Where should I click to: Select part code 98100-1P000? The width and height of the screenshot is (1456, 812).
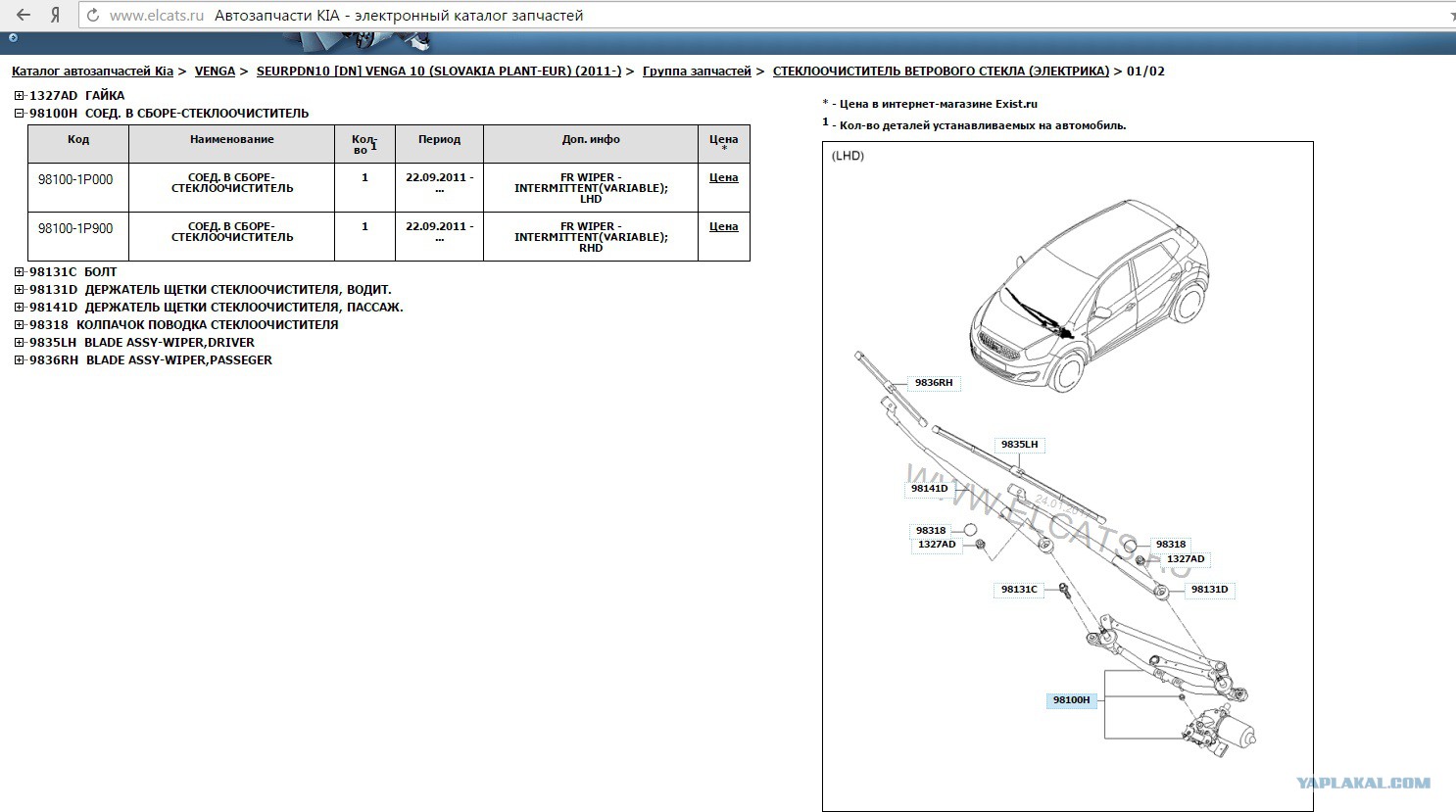(x=75, y=180)
